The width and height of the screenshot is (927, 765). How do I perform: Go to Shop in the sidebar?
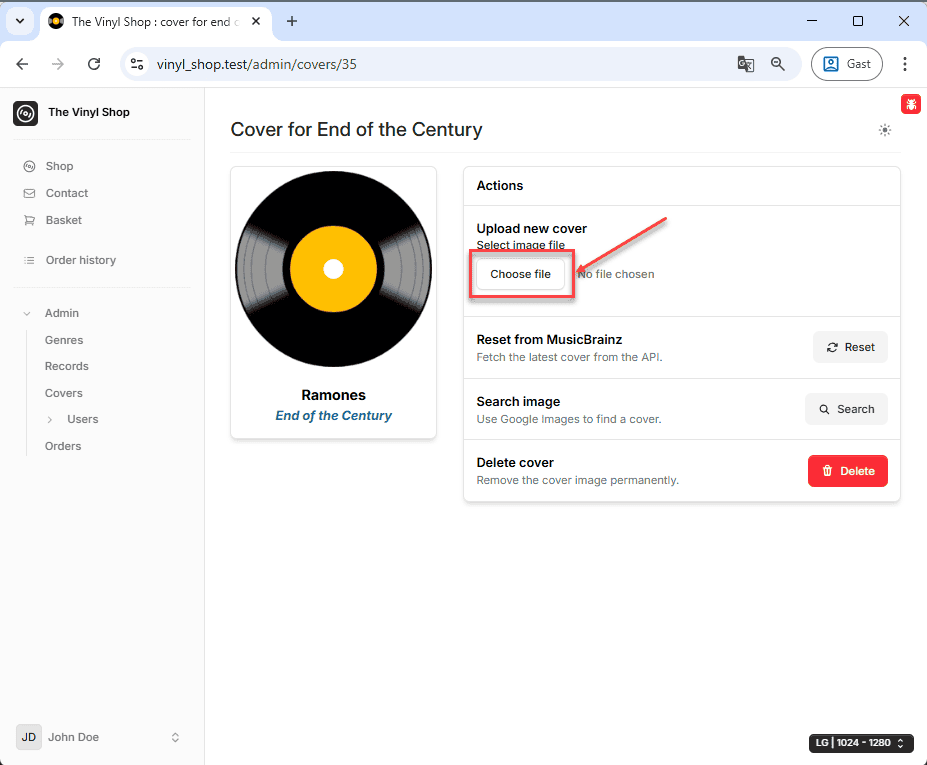pyautogui.click(x=59, y=166)
